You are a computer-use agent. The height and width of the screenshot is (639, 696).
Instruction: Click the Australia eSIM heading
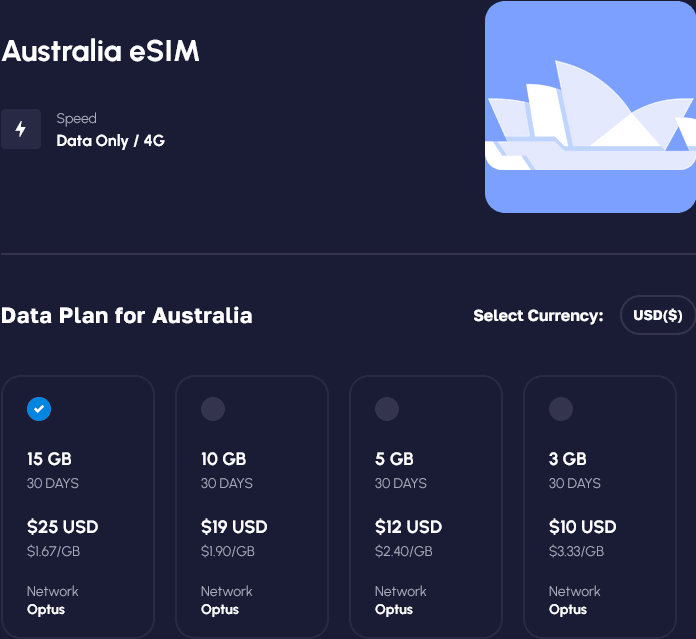point(100,51)
